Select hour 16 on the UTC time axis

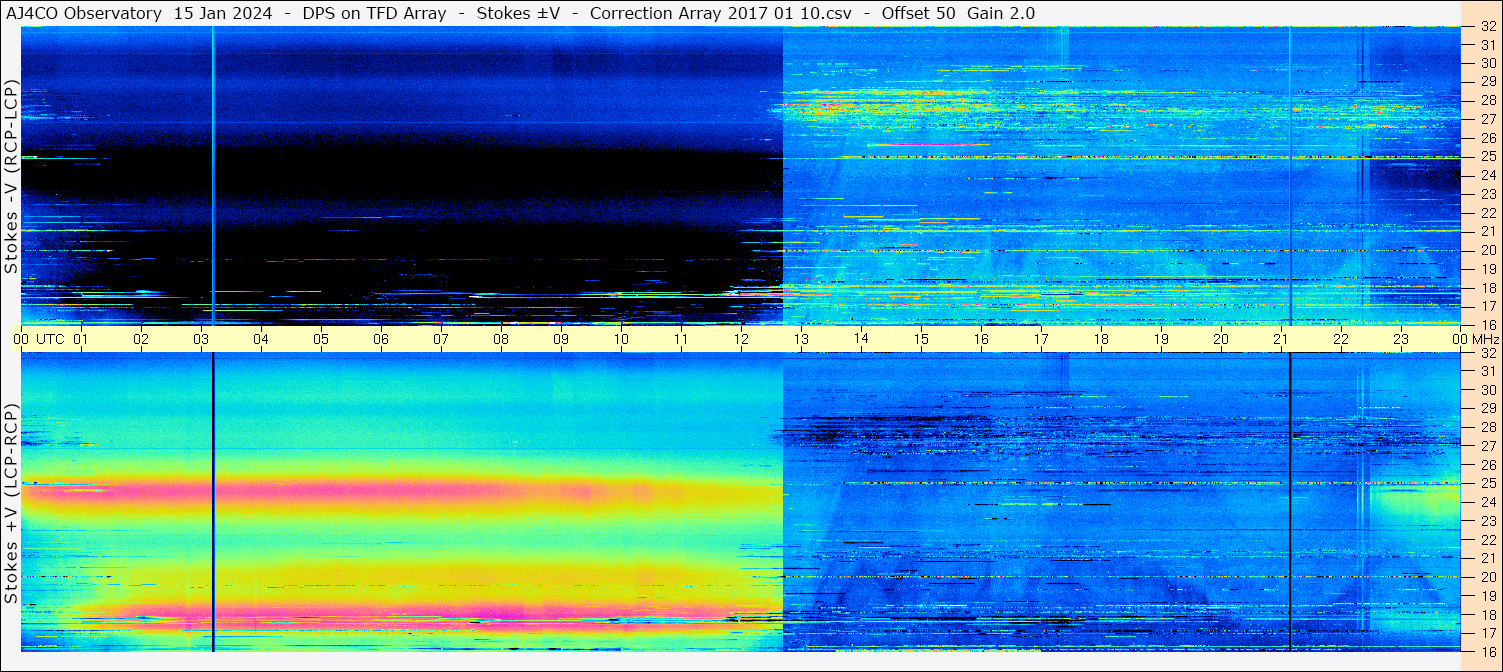(x=981, y=339)
